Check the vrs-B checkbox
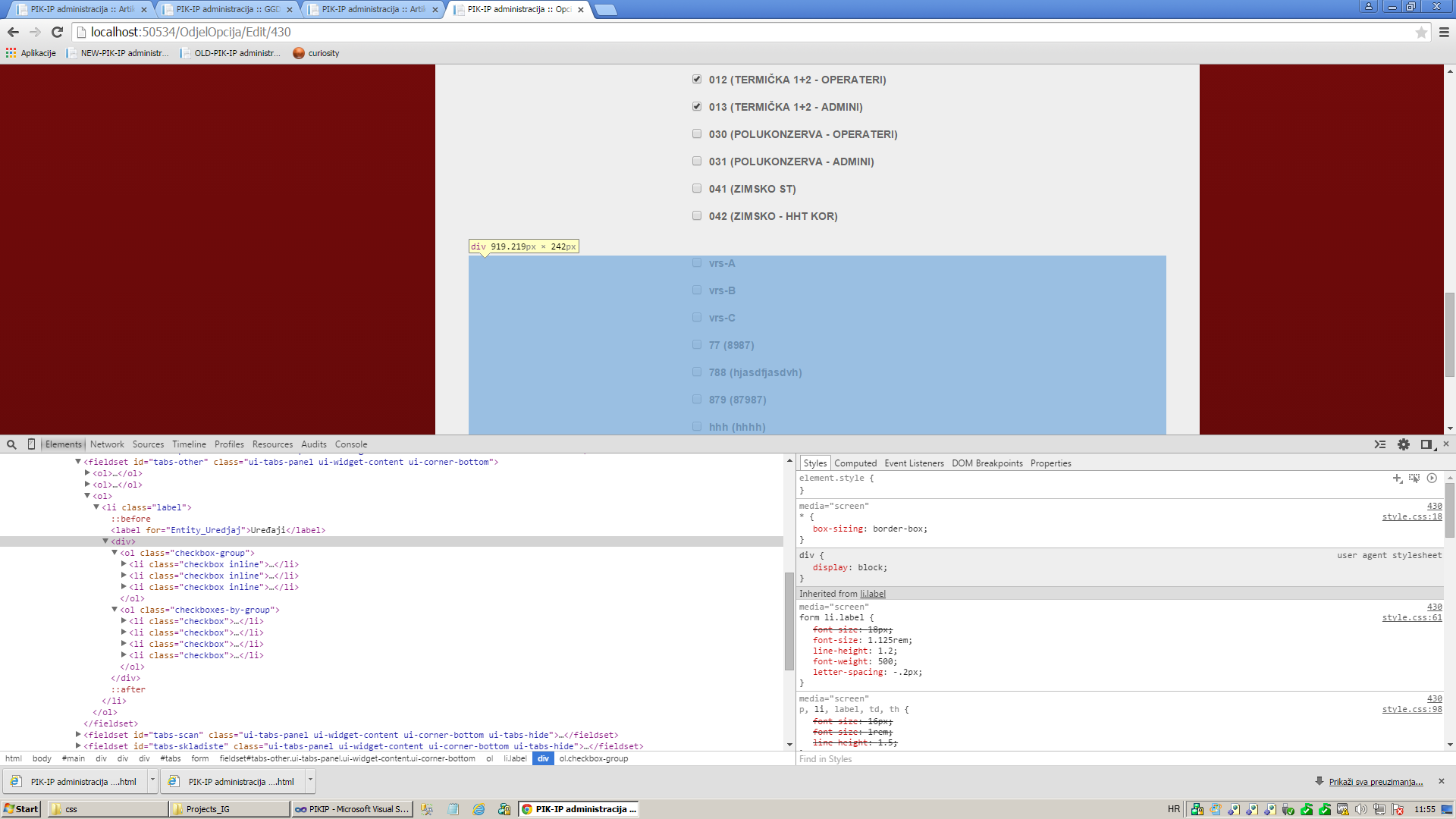 pyautogui.click(x=697, y=290)
